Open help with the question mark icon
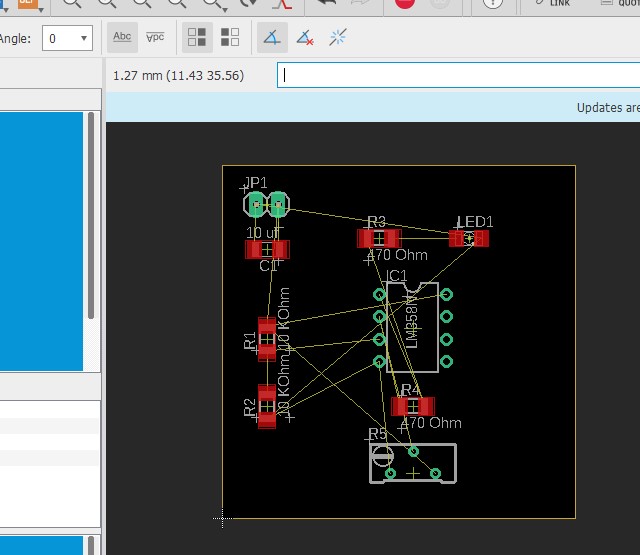Screen dimensions: 640x555 click(492, 4)
